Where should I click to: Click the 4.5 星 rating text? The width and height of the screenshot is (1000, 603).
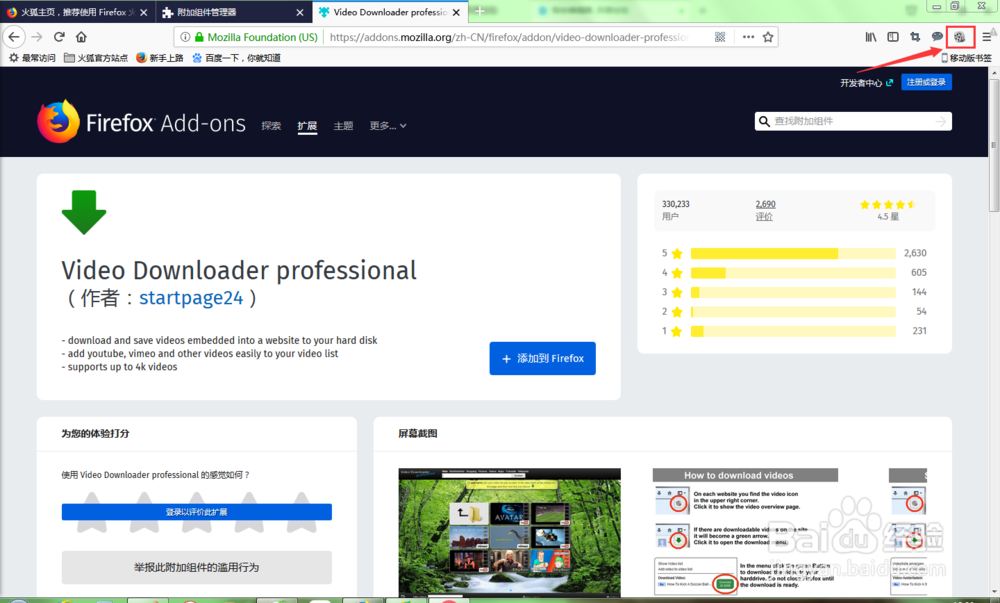pyautogui.click(x=888, y=217)
